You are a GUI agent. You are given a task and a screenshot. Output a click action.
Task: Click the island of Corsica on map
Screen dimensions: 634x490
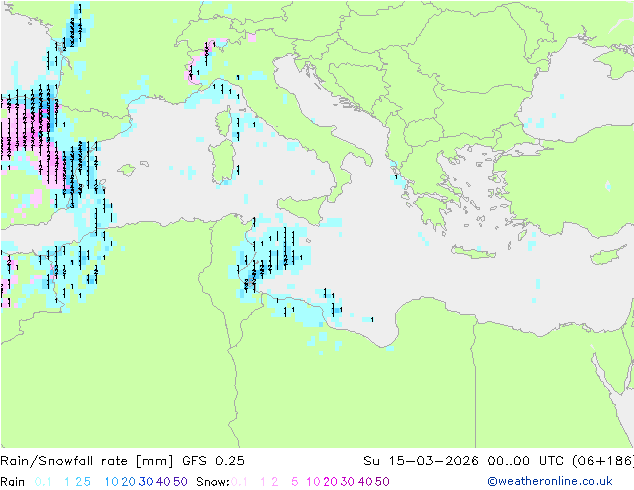click(223, 121)
